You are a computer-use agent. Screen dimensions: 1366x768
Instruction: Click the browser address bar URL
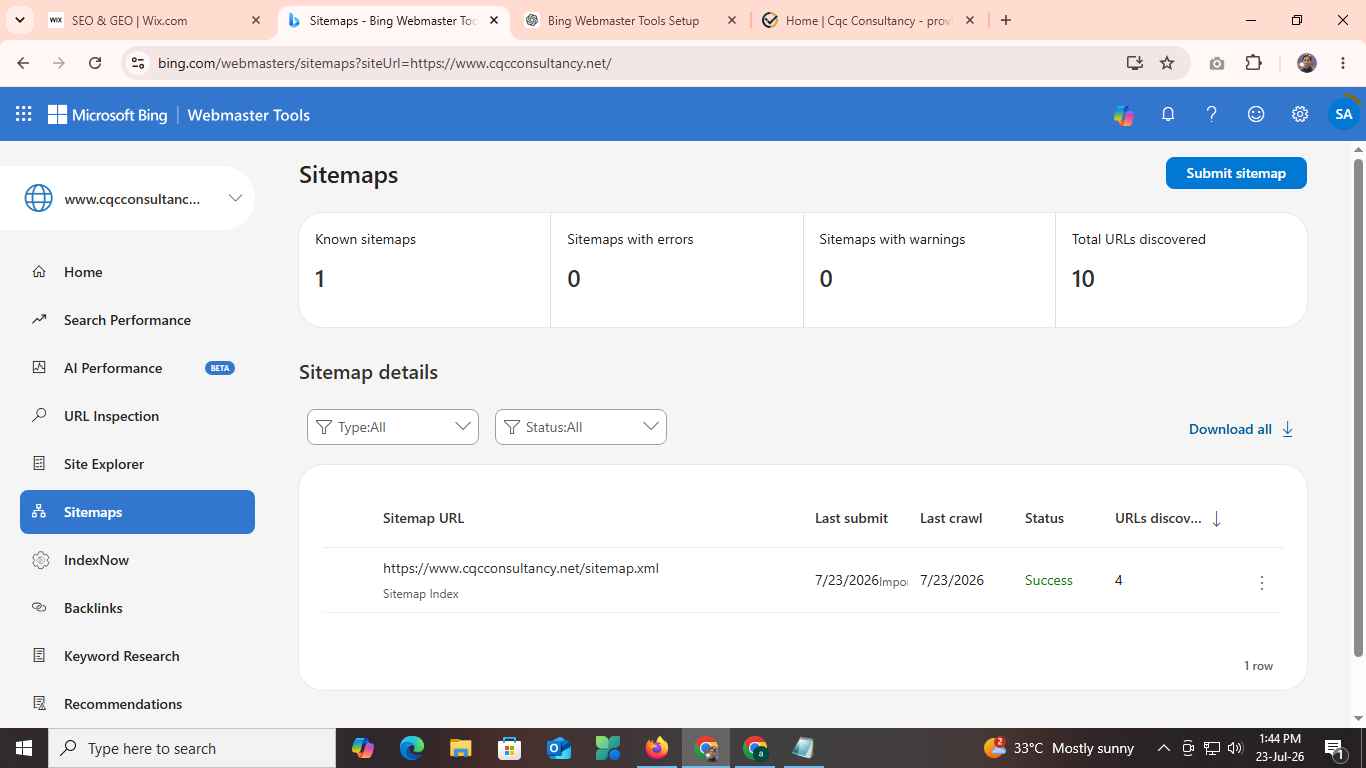tap(385, 63)
